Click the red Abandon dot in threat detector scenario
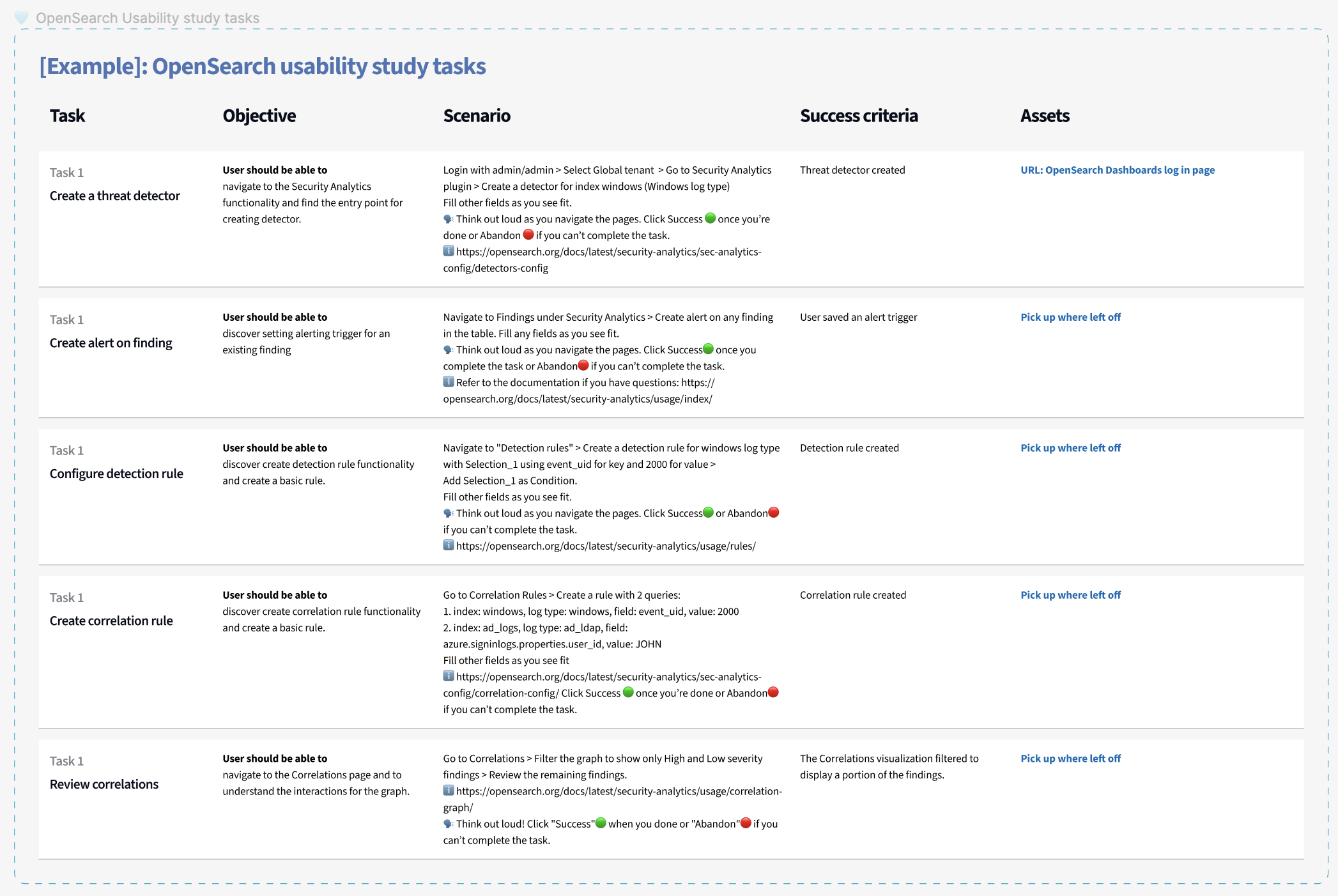Viewport: 1338px width, 896px height. pyautogui.click(x=528, y=235)
